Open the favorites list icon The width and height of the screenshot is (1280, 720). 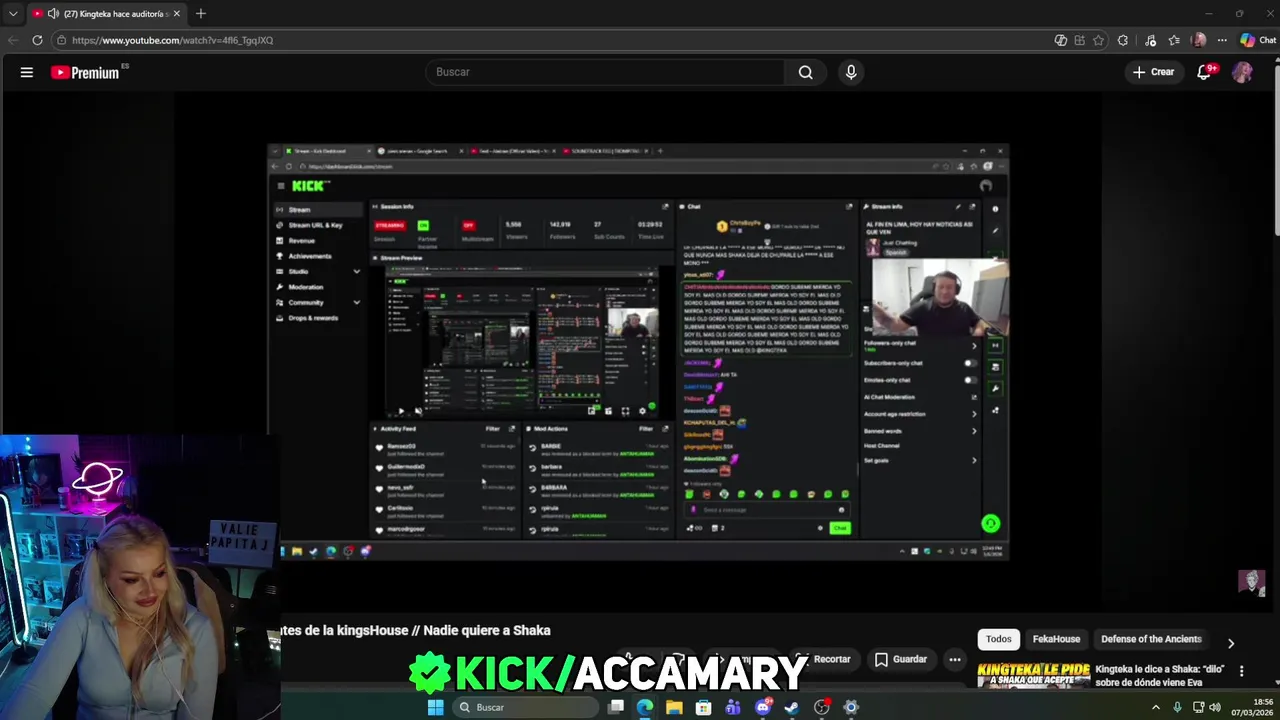pyautogui.click(x=1174, y=40)
